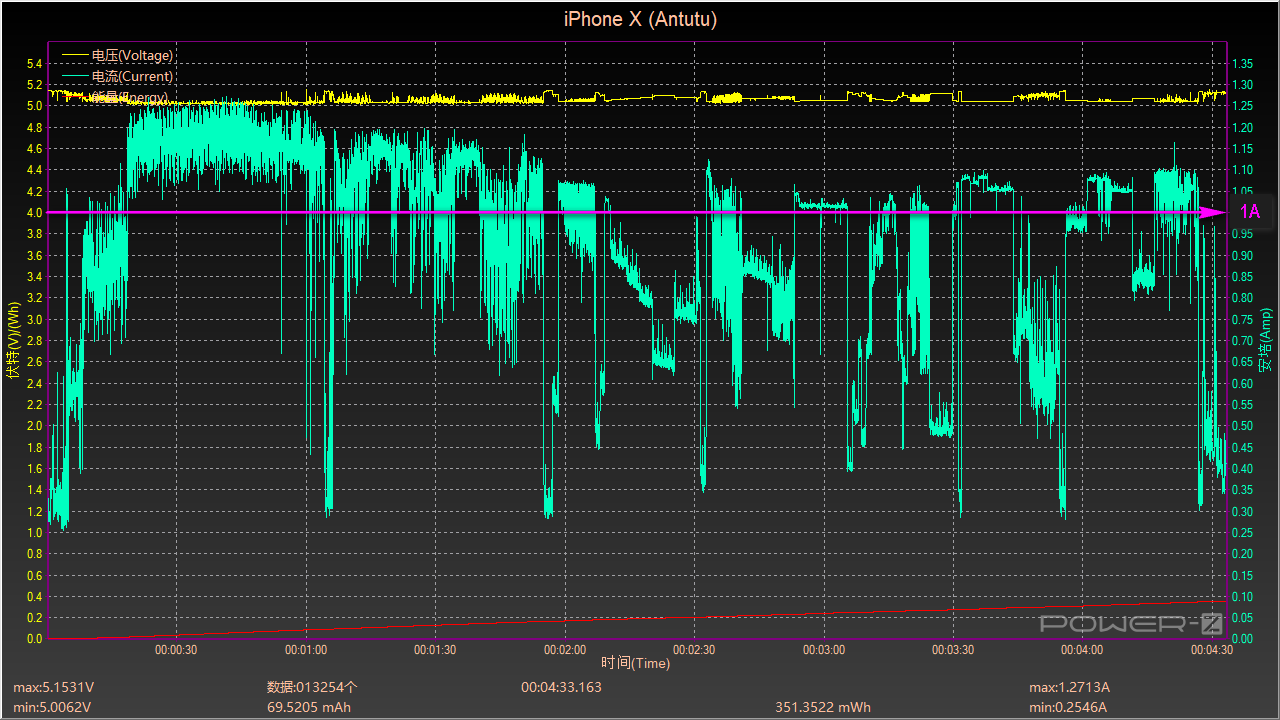Click the 时间(Time) x-axis title
This screenshot has width=1280, height=720.
(x=635, y=663)
